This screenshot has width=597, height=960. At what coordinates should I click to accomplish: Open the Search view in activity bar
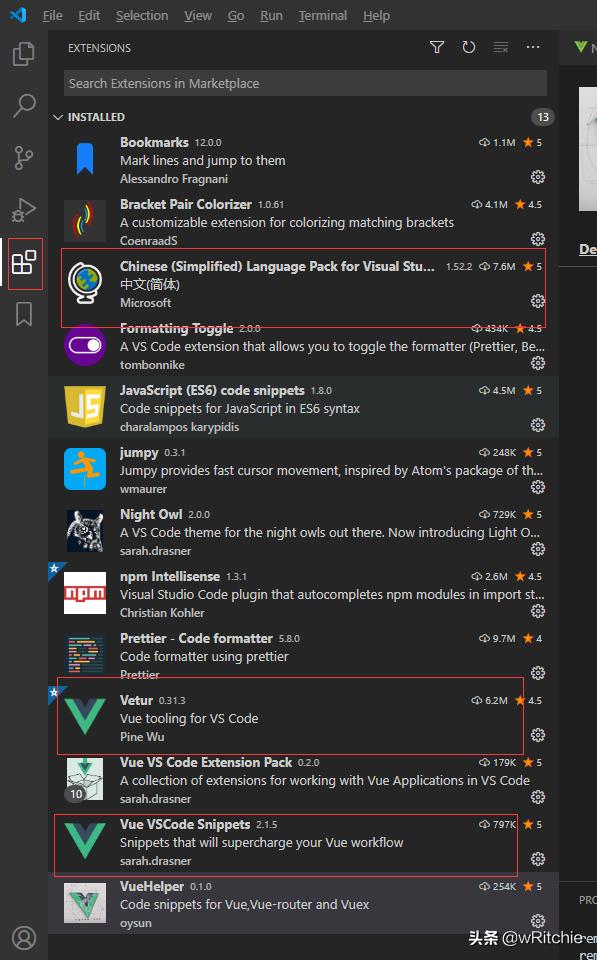pyautogui.click(x=24, y=105)
